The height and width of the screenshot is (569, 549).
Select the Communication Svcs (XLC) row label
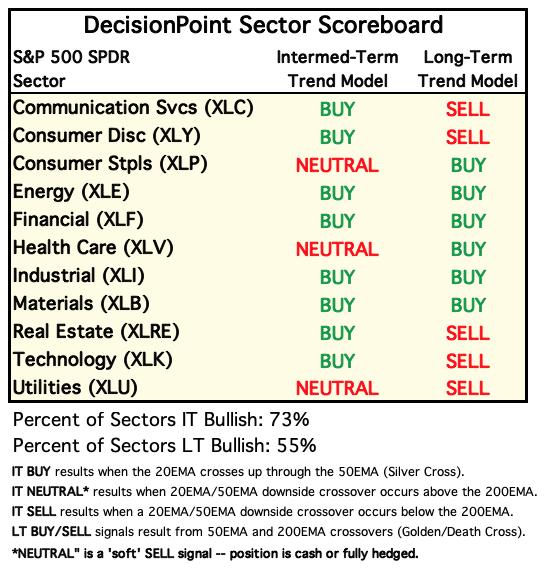pyautogui.click(x=133, y=108)
